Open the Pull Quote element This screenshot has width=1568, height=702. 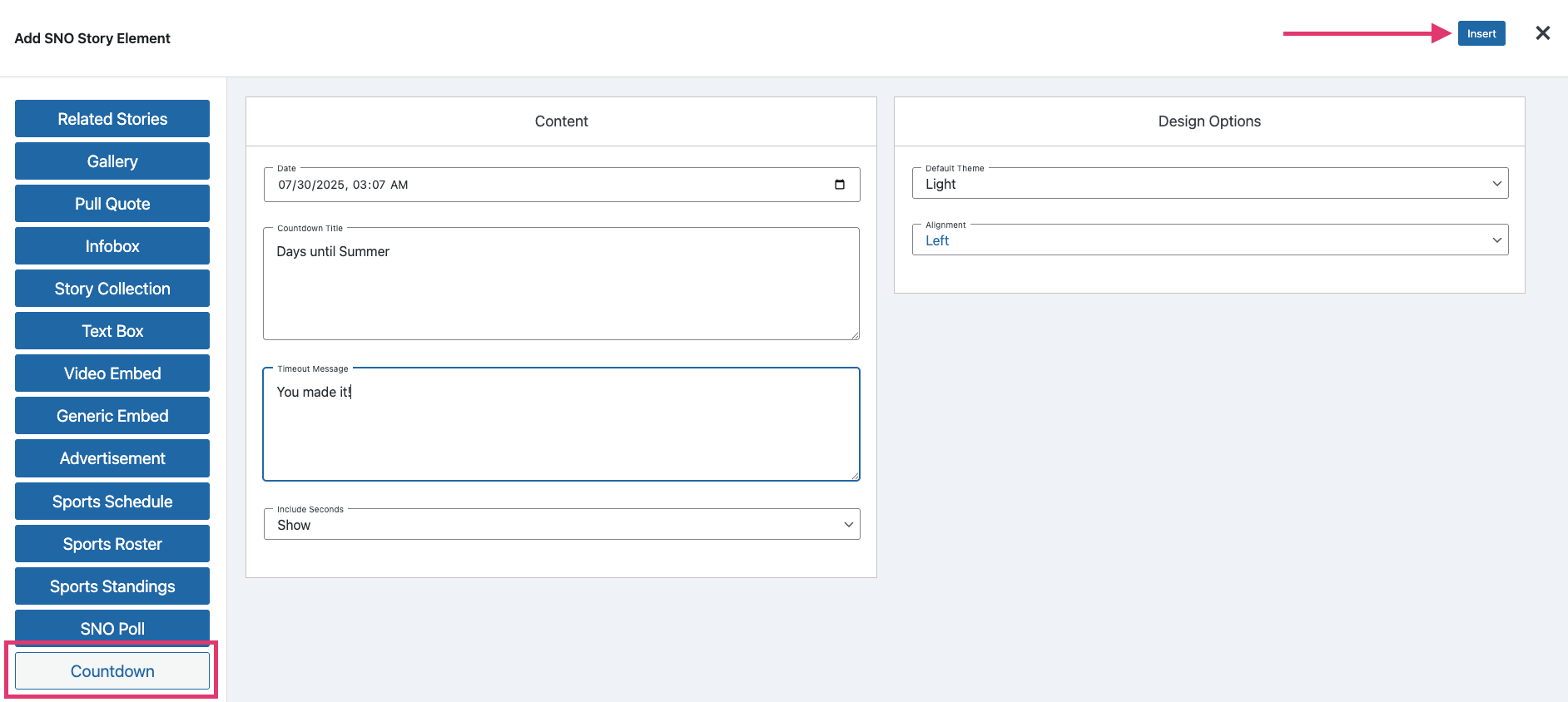(x=112, y=204)
